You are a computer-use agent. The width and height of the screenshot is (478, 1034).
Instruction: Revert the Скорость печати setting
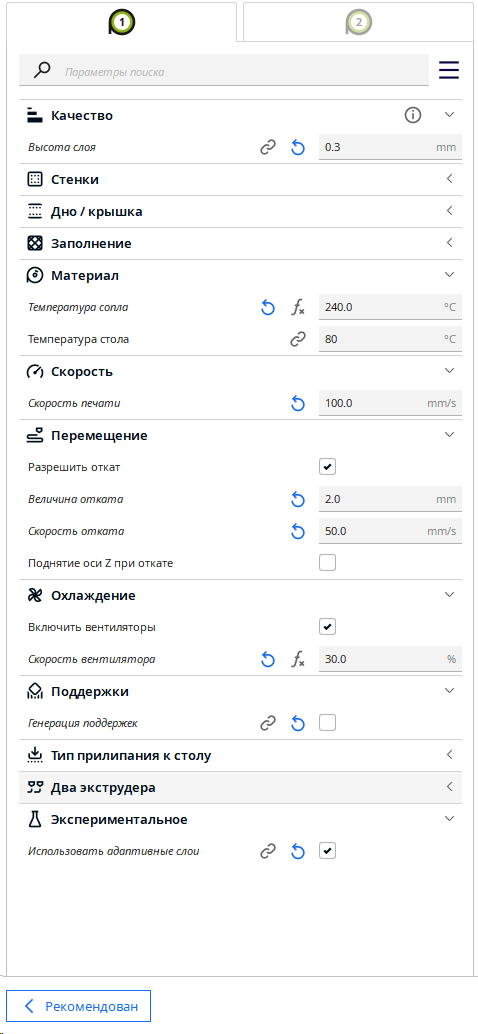pos(298,404)
